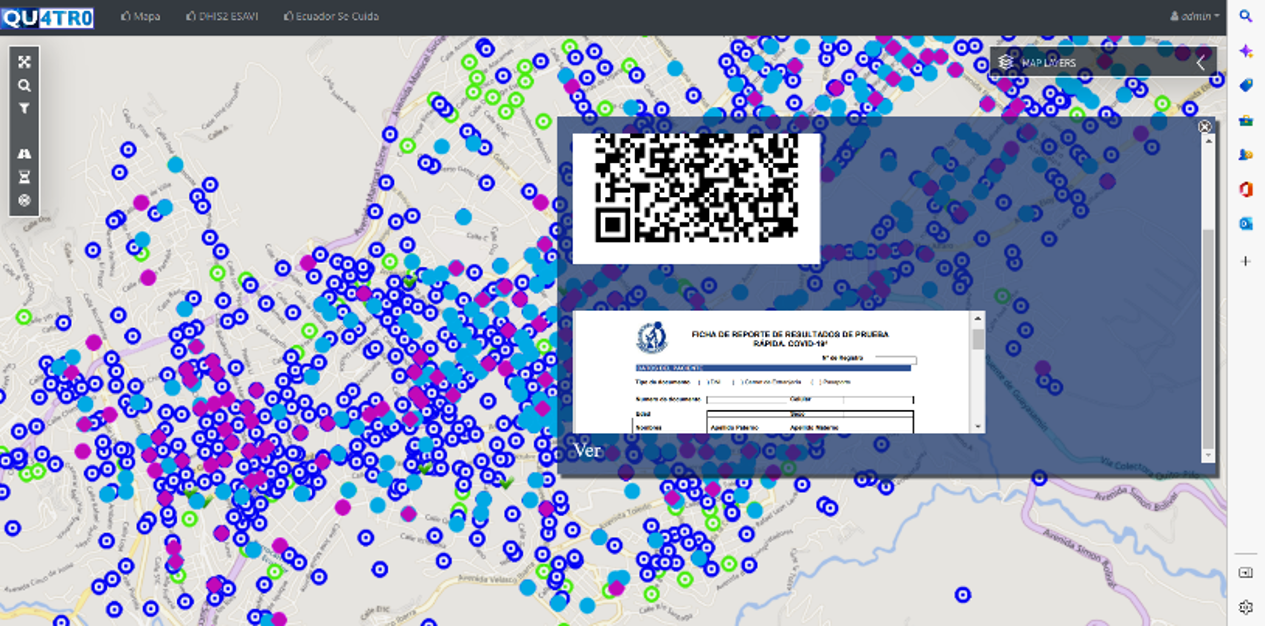Close the QR code popup overlay
The width and height of the screenshot is (1265, 626).
1205,127
